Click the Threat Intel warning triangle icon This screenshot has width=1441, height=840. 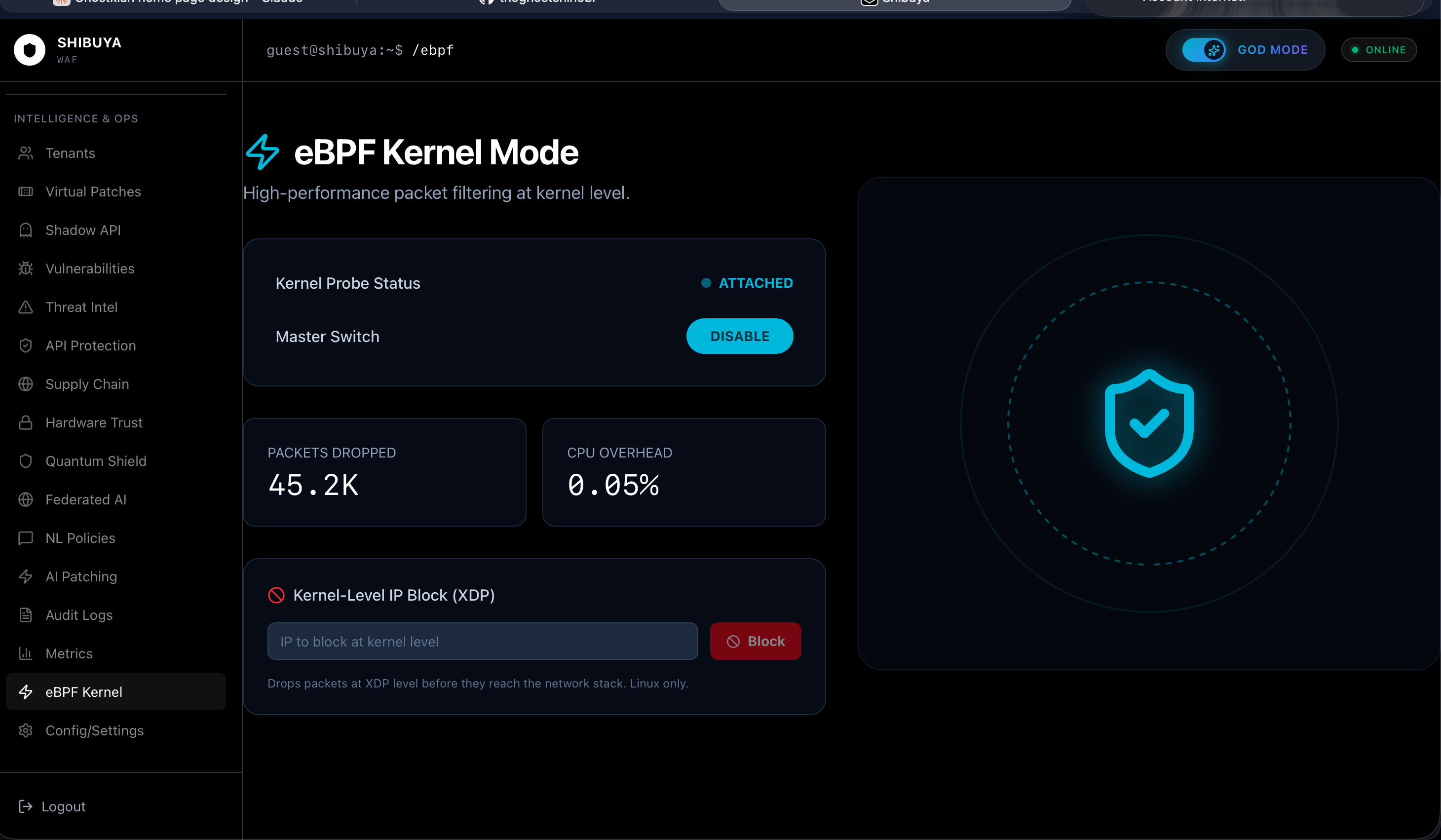(26, 307)
